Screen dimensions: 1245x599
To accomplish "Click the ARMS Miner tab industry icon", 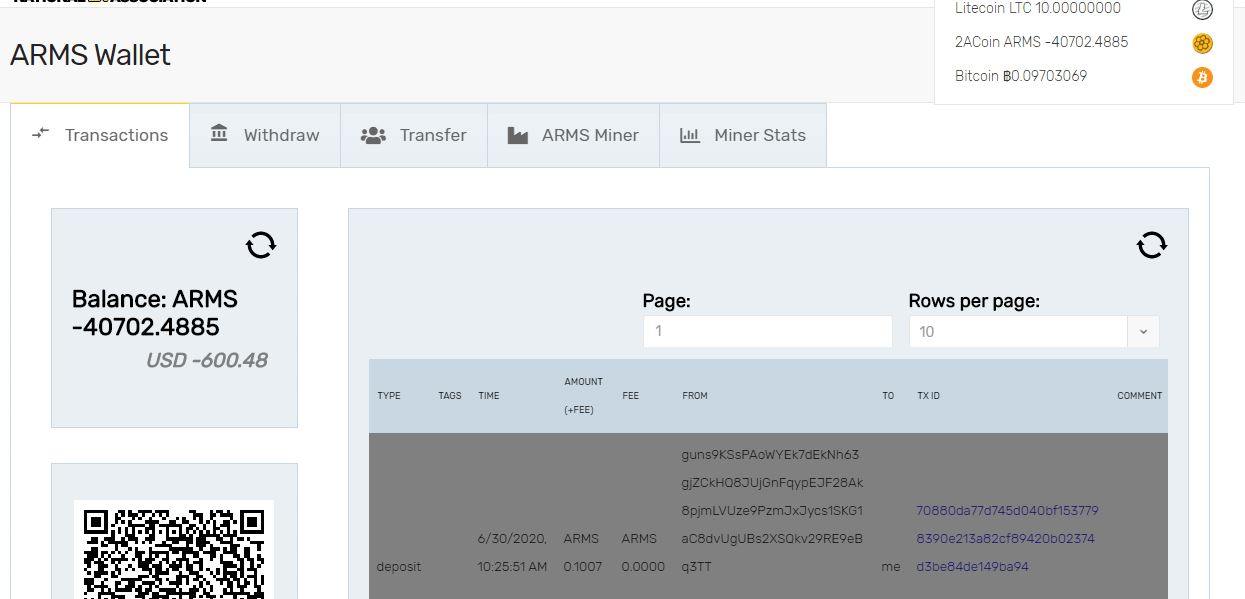I will (x=517, y=135).
